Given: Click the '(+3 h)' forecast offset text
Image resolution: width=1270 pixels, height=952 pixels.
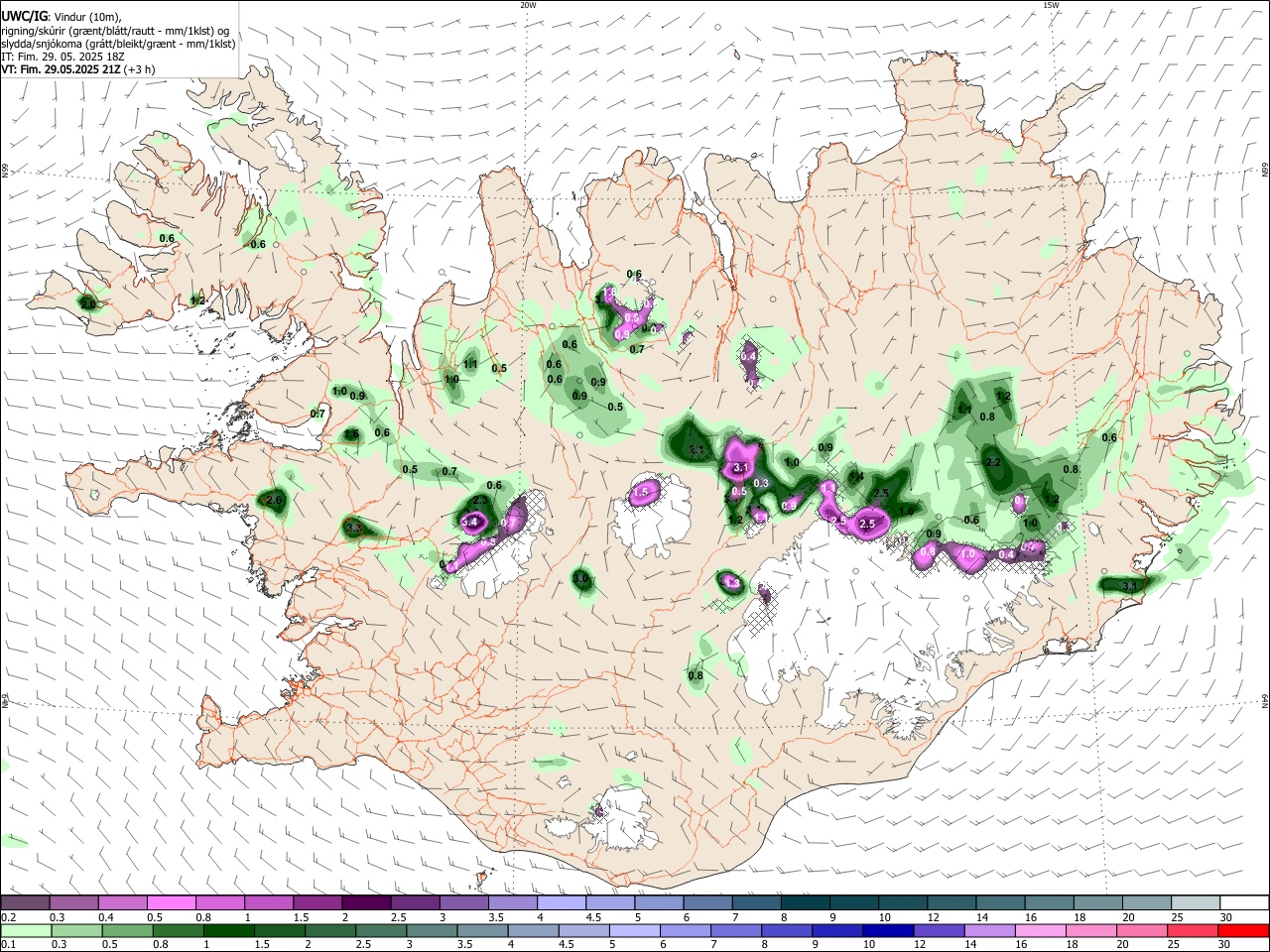Looking at the screenshot, I should tap(140, 69).
